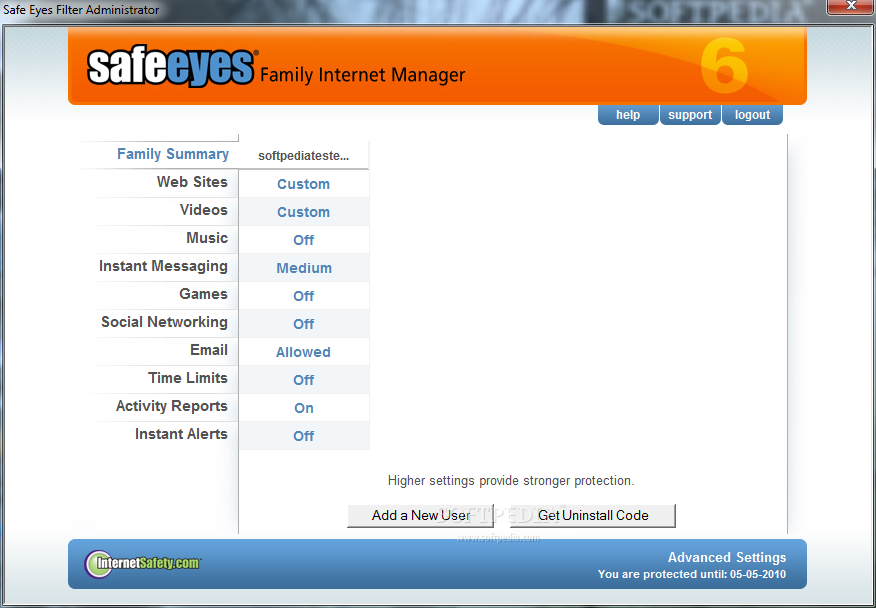
Task: Open the Time Limits category
Action: pos(188,378)
